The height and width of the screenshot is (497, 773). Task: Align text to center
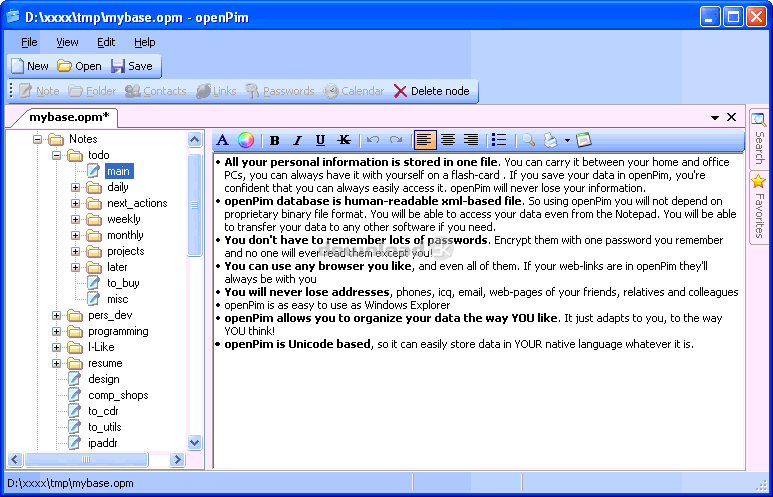[448, 140]
